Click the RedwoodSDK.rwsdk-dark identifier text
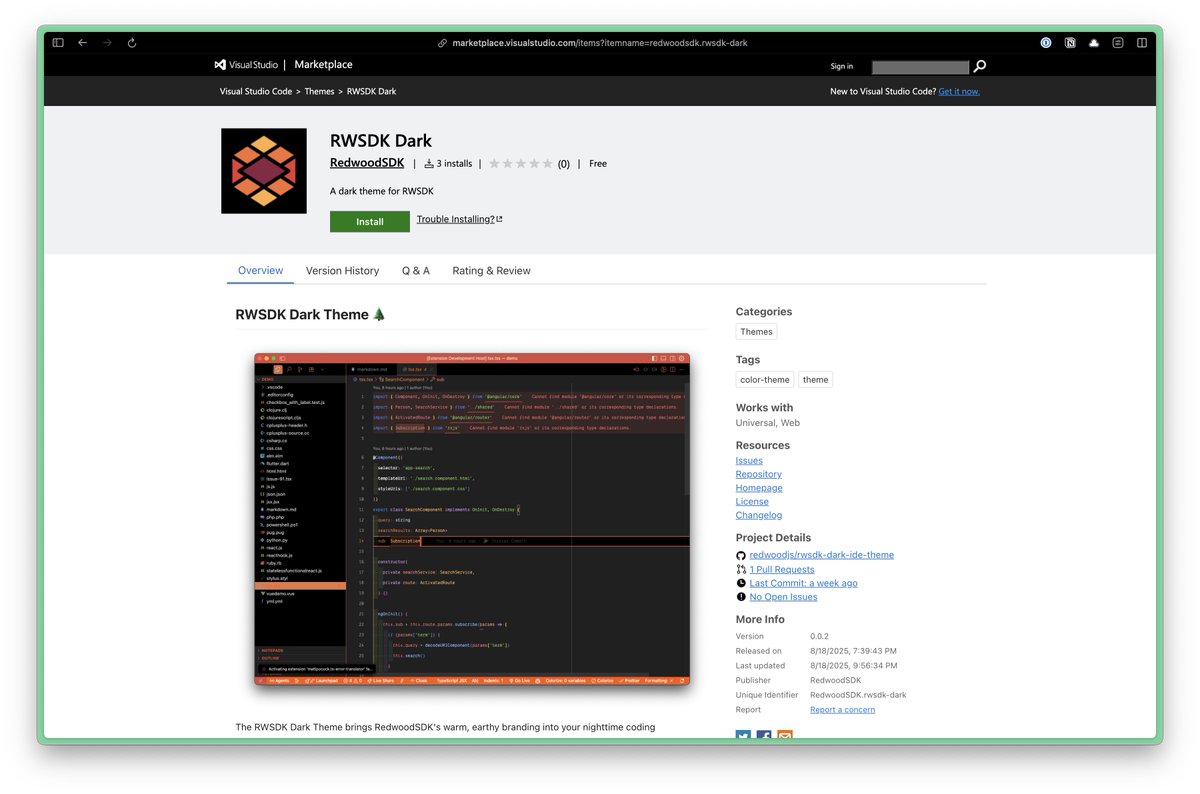The image size is (1200, 794). pyautogui.click(x=858, y=695)
